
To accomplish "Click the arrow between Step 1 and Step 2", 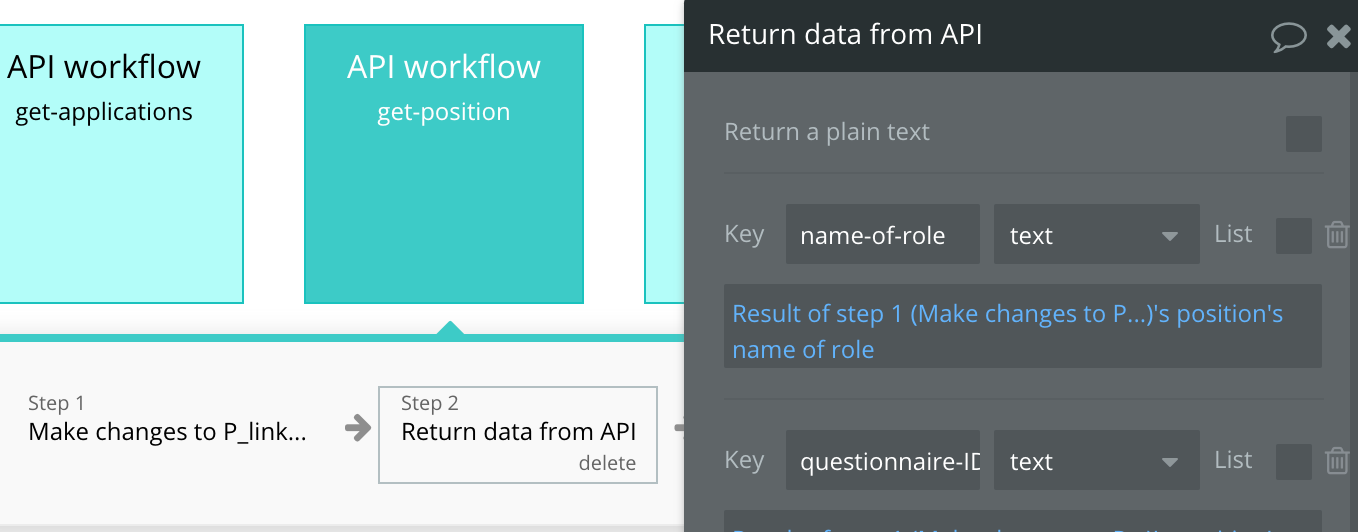I will click(357, 429).
